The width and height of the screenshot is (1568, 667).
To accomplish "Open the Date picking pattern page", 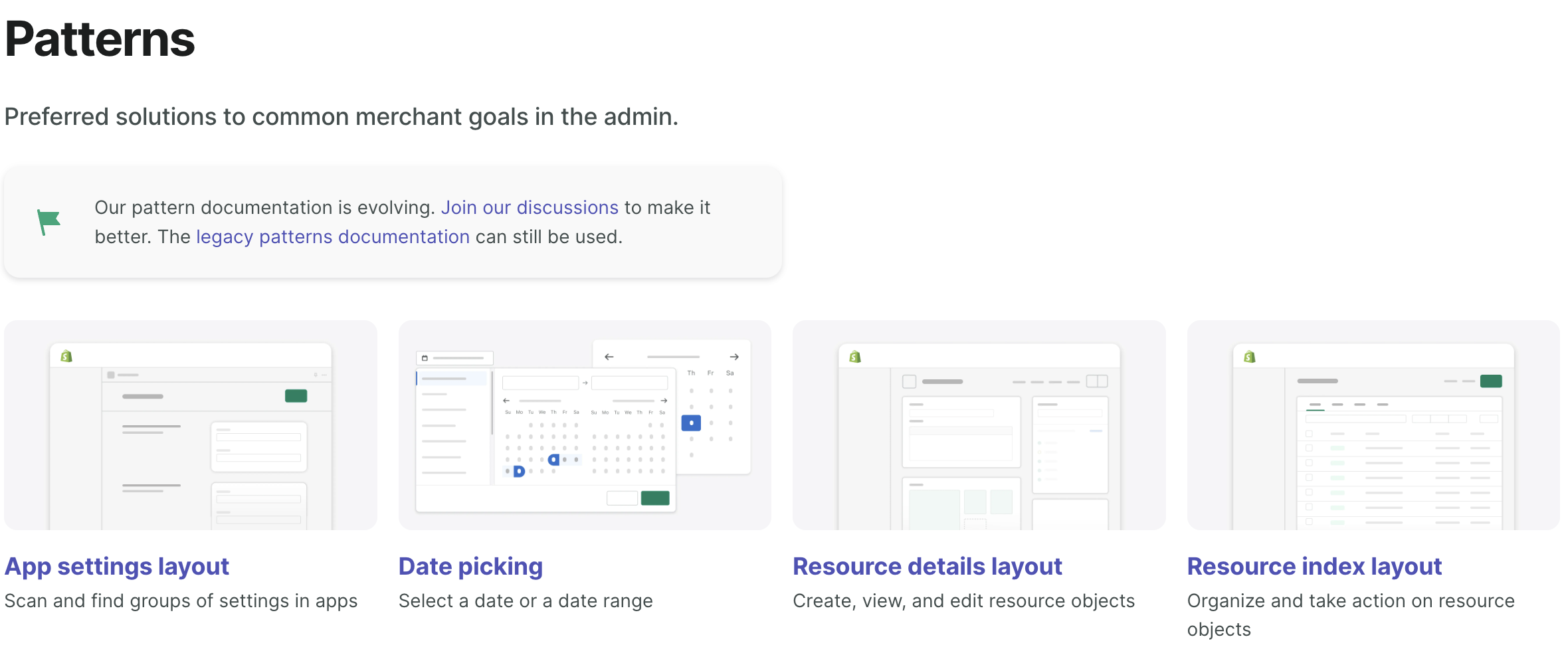I will click(470, 566).
